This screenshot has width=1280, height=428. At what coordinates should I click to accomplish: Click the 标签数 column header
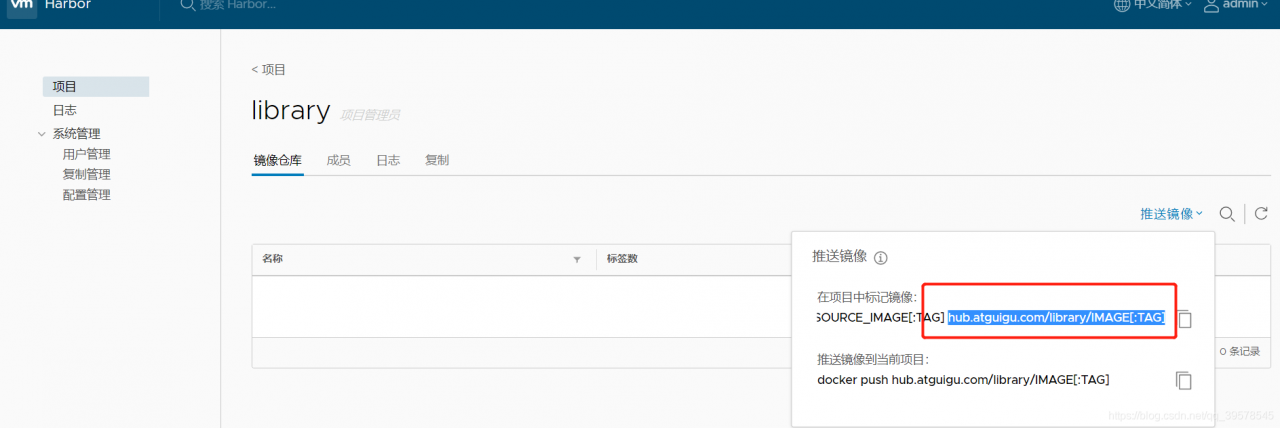coord(622,258)
